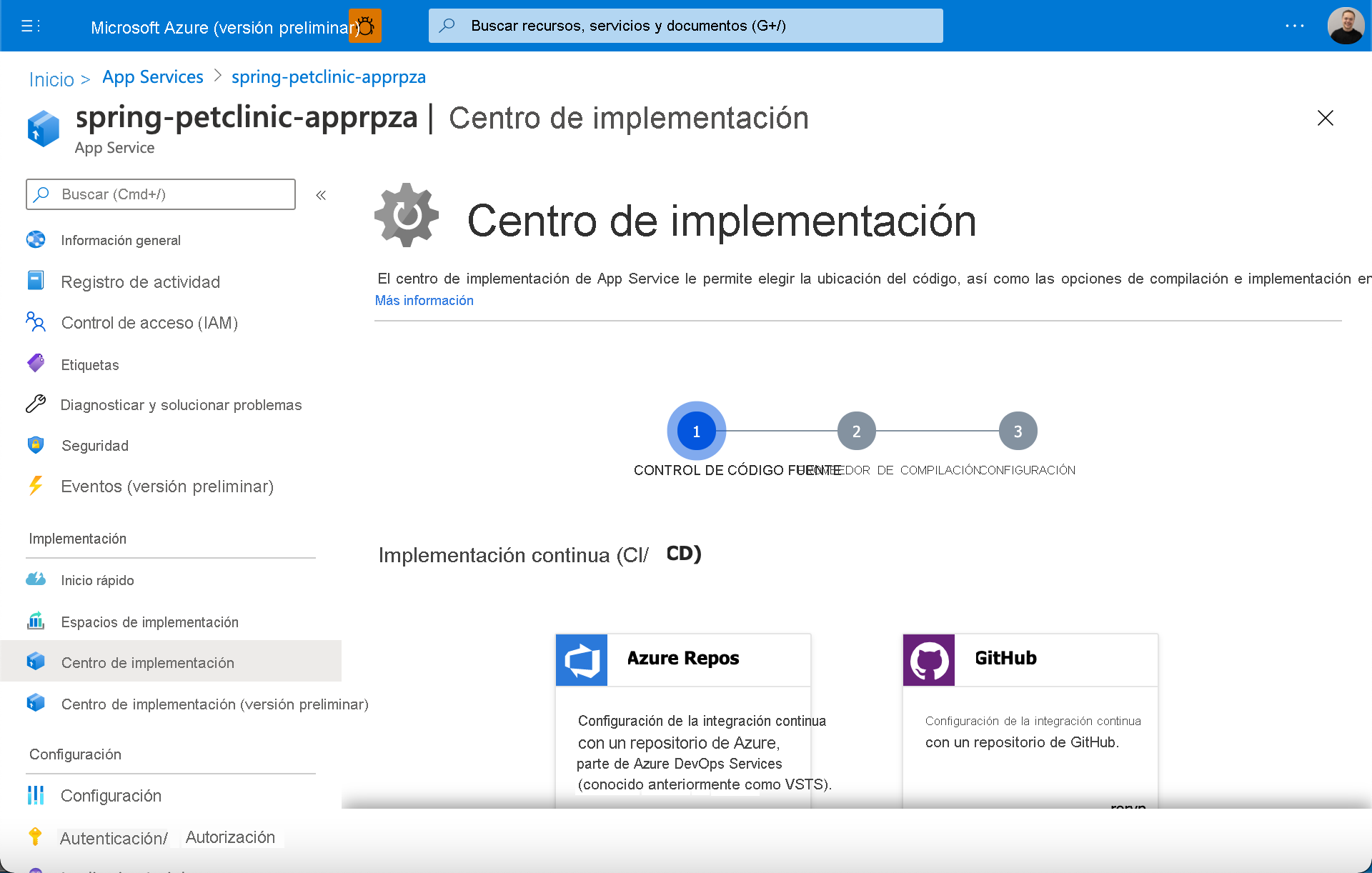Collapse the sidebar with the double chevron
This screenshot has width=1372, height=873.
[321, 194]
